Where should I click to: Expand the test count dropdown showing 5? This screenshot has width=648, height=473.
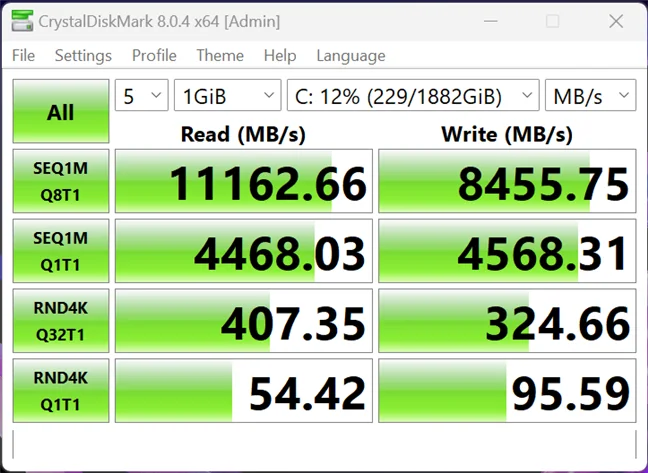pos(142,95)
